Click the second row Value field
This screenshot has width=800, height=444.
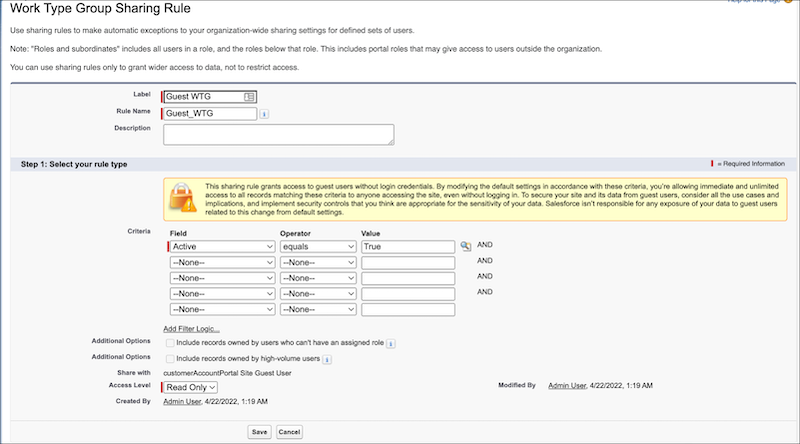click(x=408, y=262)
